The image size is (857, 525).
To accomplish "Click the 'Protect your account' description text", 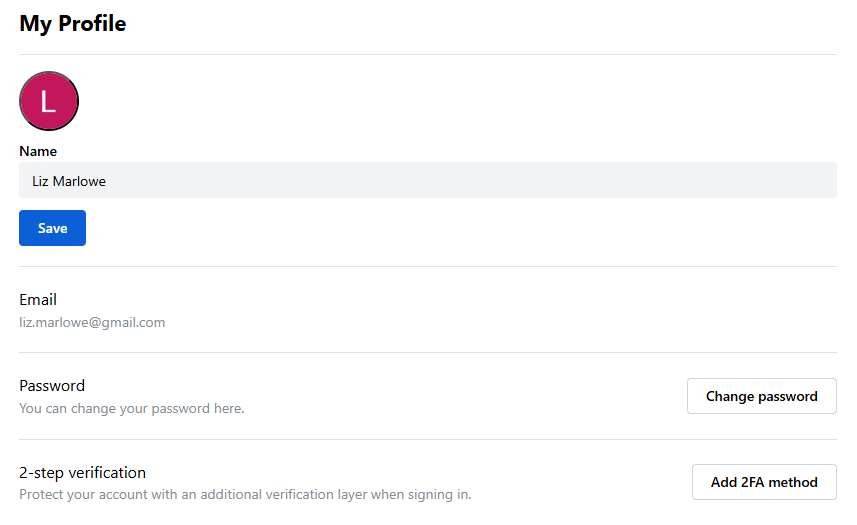I will coord(245,494).
